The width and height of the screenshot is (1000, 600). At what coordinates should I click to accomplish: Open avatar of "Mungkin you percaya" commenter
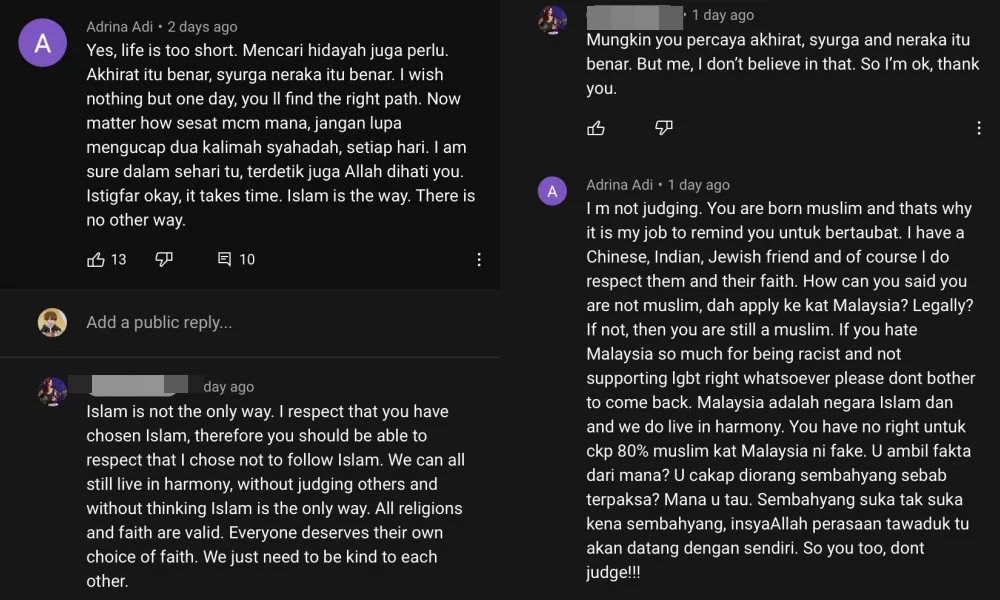pos(553,19)
